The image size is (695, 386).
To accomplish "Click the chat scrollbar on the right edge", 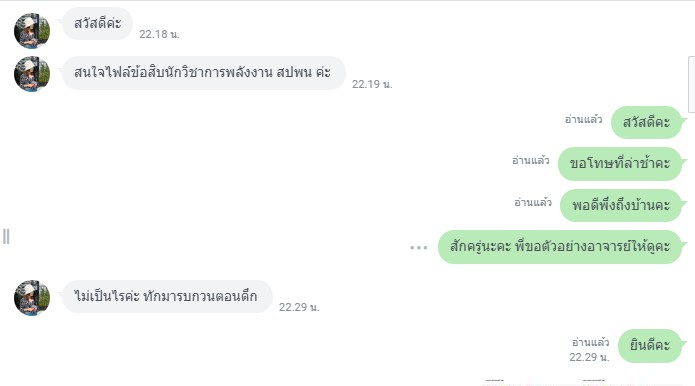I will [x=691, y=84].
